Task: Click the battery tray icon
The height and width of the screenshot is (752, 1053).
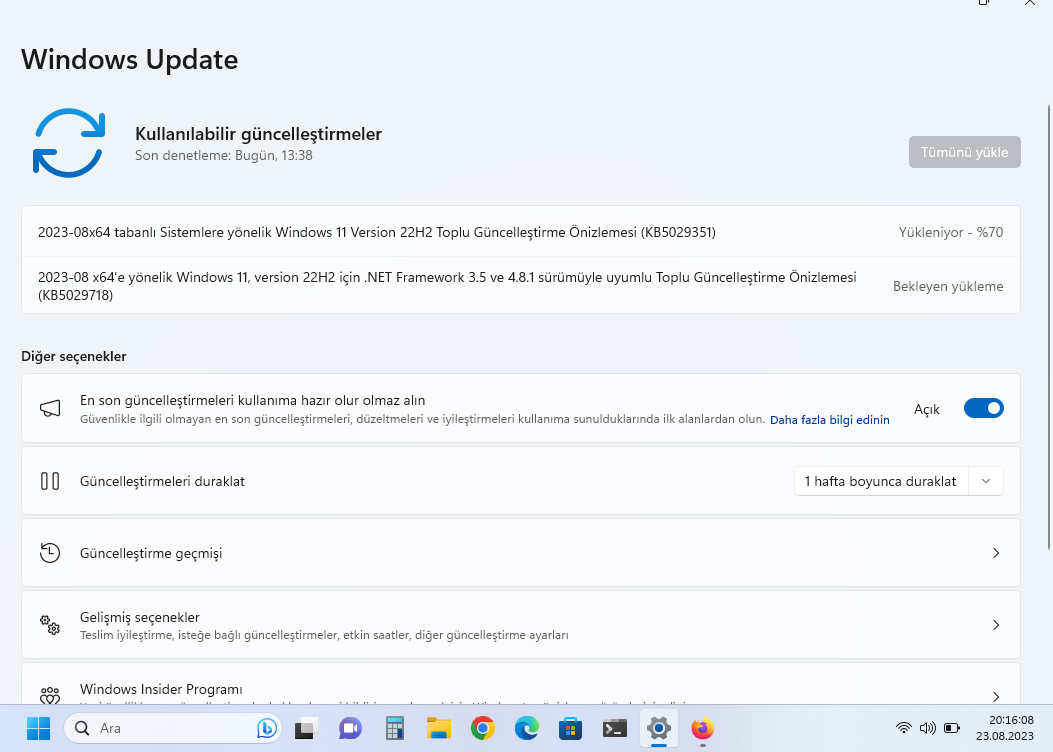Action: point(952,728)
